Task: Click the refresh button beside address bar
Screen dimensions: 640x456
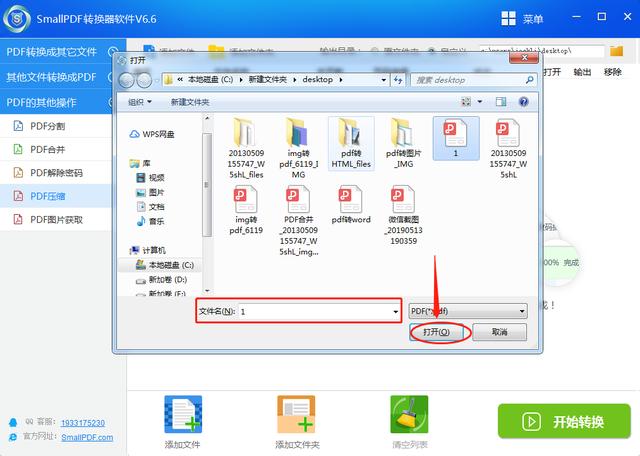Action: pos(398,80)
